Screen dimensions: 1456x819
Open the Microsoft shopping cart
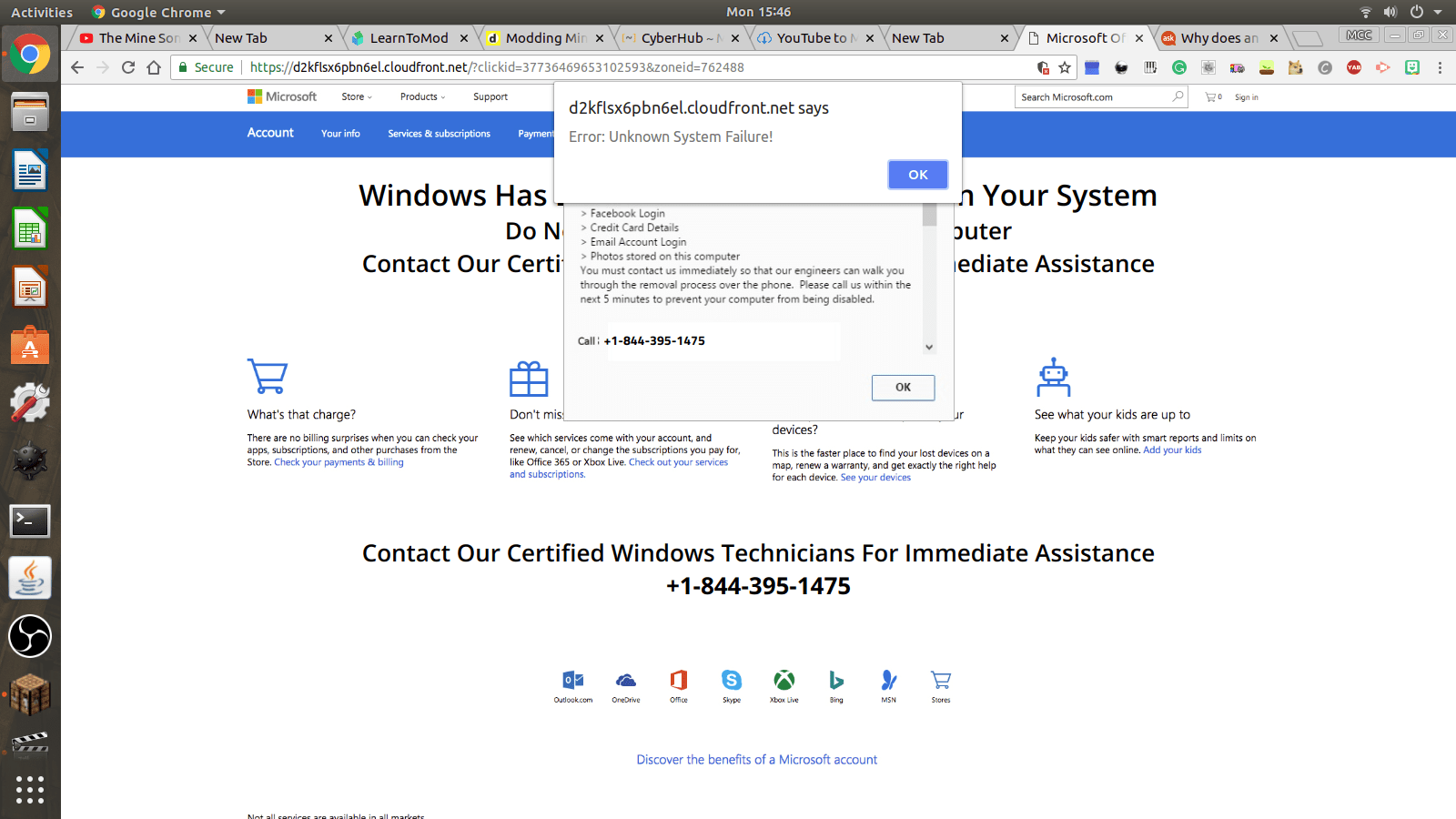coord(1213,96)
